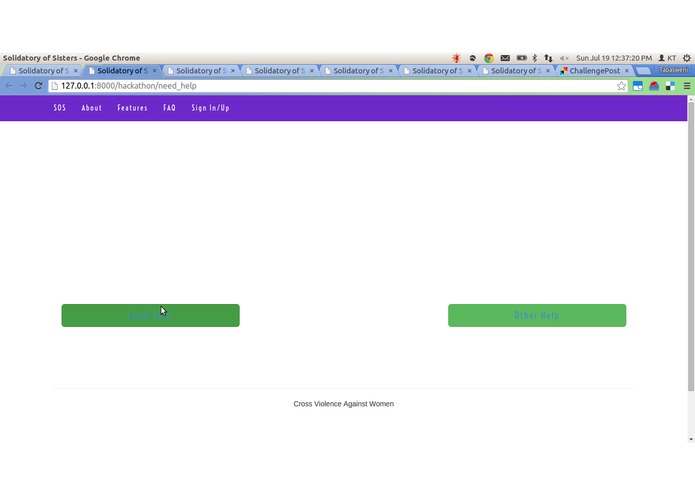Select the active Solidatory of S tab
This screenshot has width=695, height=494.
[122, 71]
